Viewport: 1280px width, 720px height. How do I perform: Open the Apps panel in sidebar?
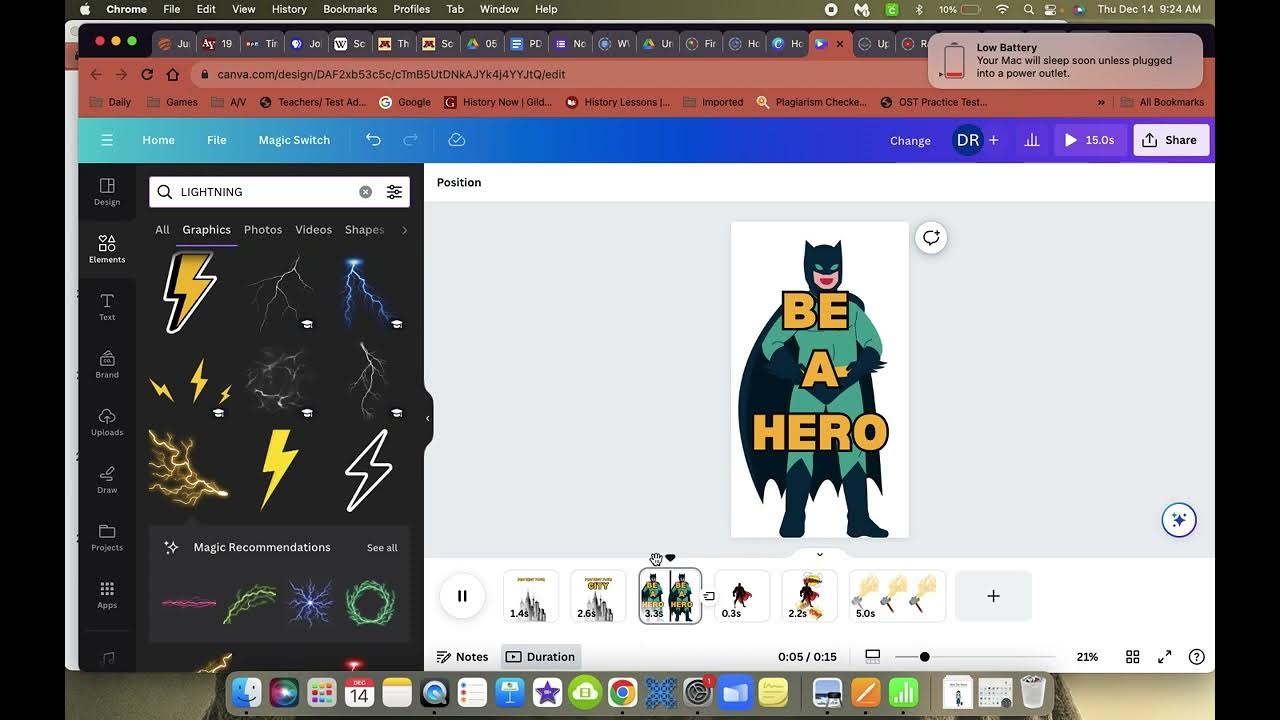coord(107,594)
